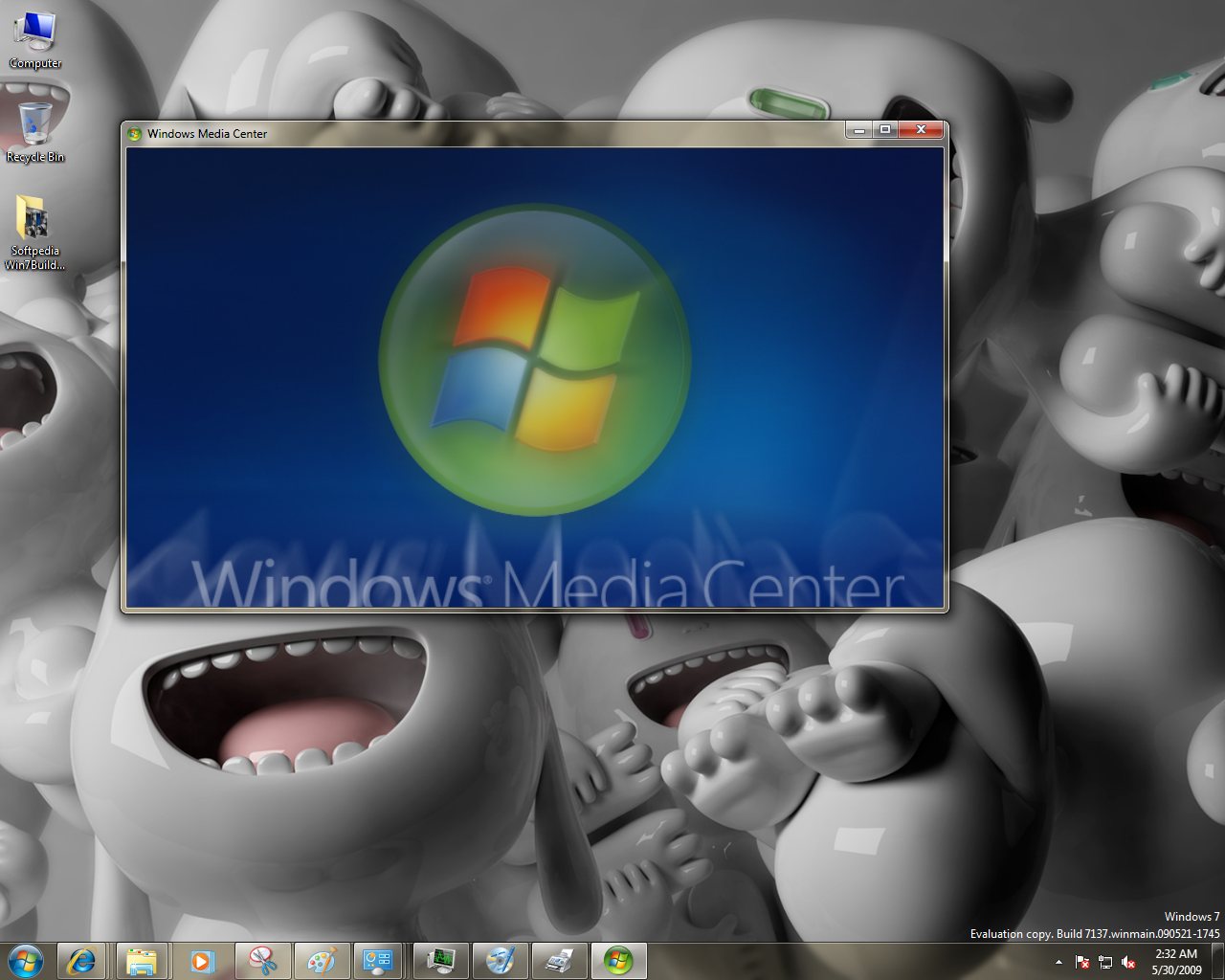Click the Show Desktop button

(1217, 962)
